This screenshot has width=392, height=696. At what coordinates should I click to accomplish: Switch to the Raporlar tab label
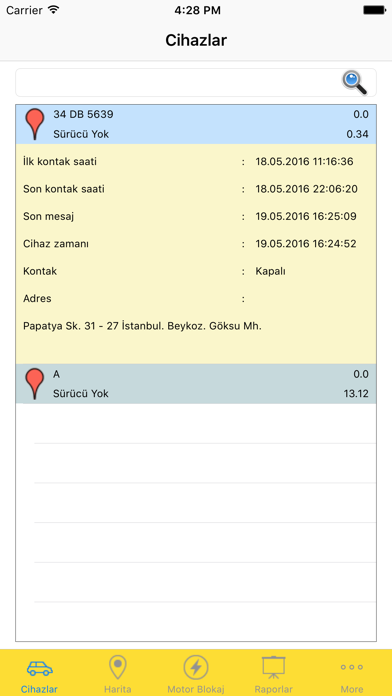click(x=274, y=689)
